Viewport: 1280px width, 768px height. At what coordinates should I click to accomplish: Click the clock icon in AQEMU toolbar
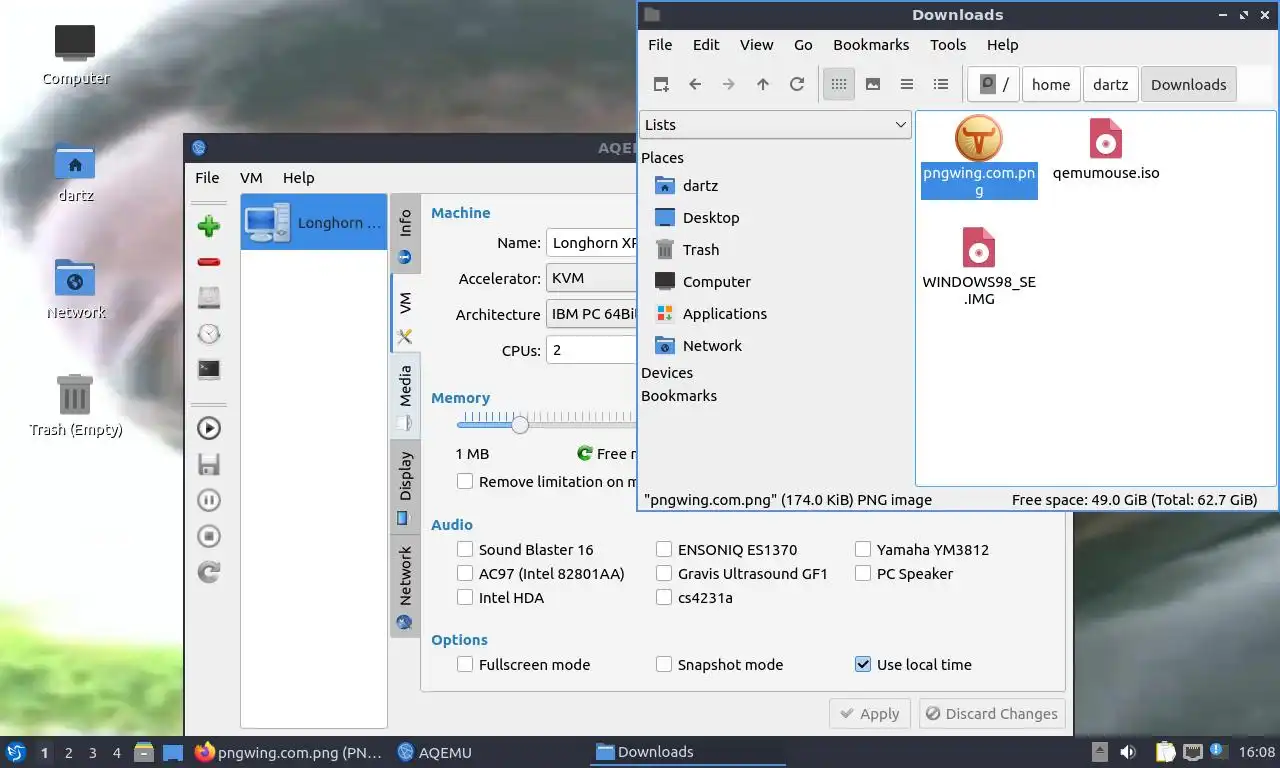pos(209,334)
